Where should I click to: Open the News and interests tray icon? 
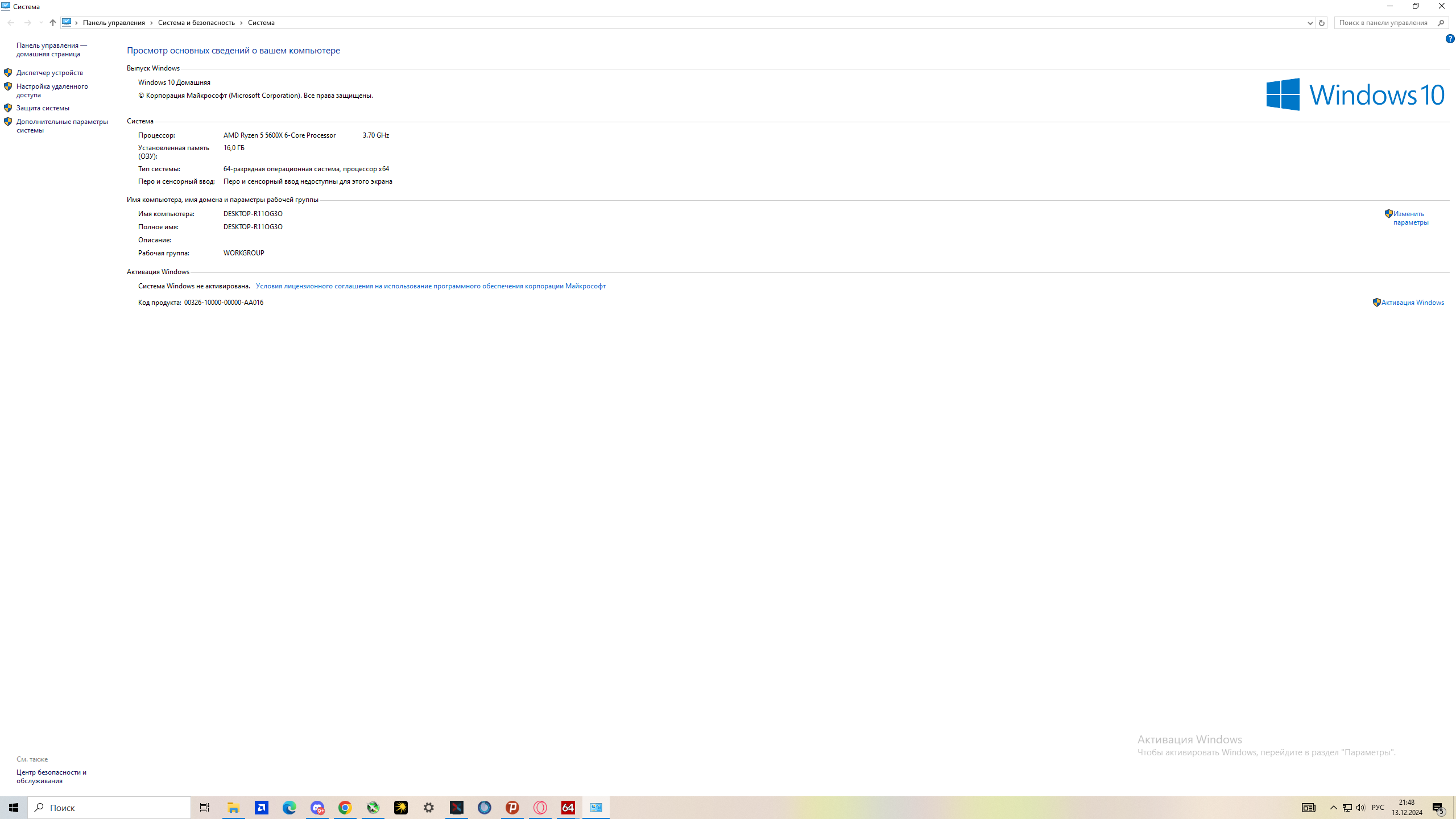[1309, 808]
